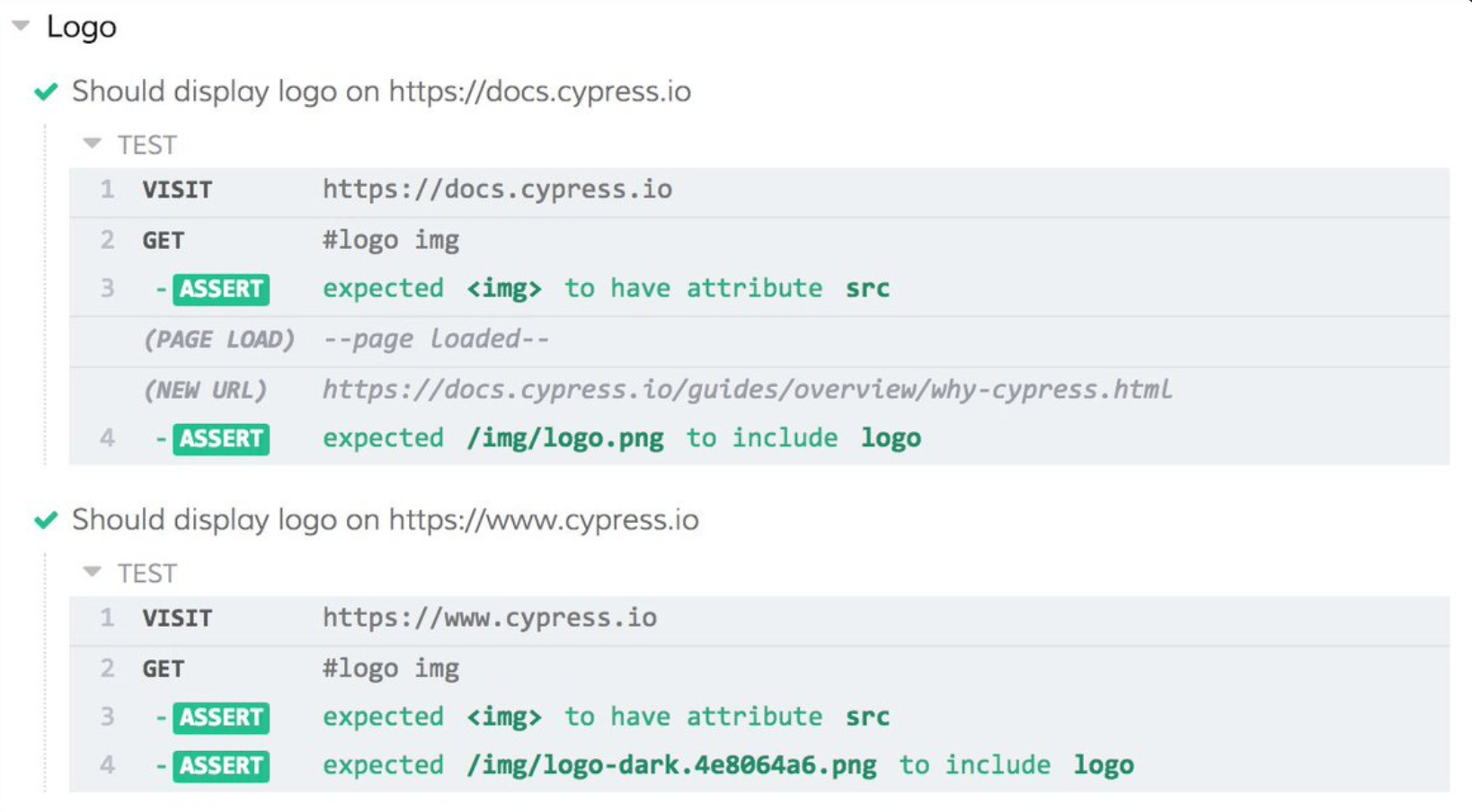The width and height of the screenshot is (1472, 812).
Task: Click ASSERT badge for src attribute in docs test
Action: click(x=221, y=289)
